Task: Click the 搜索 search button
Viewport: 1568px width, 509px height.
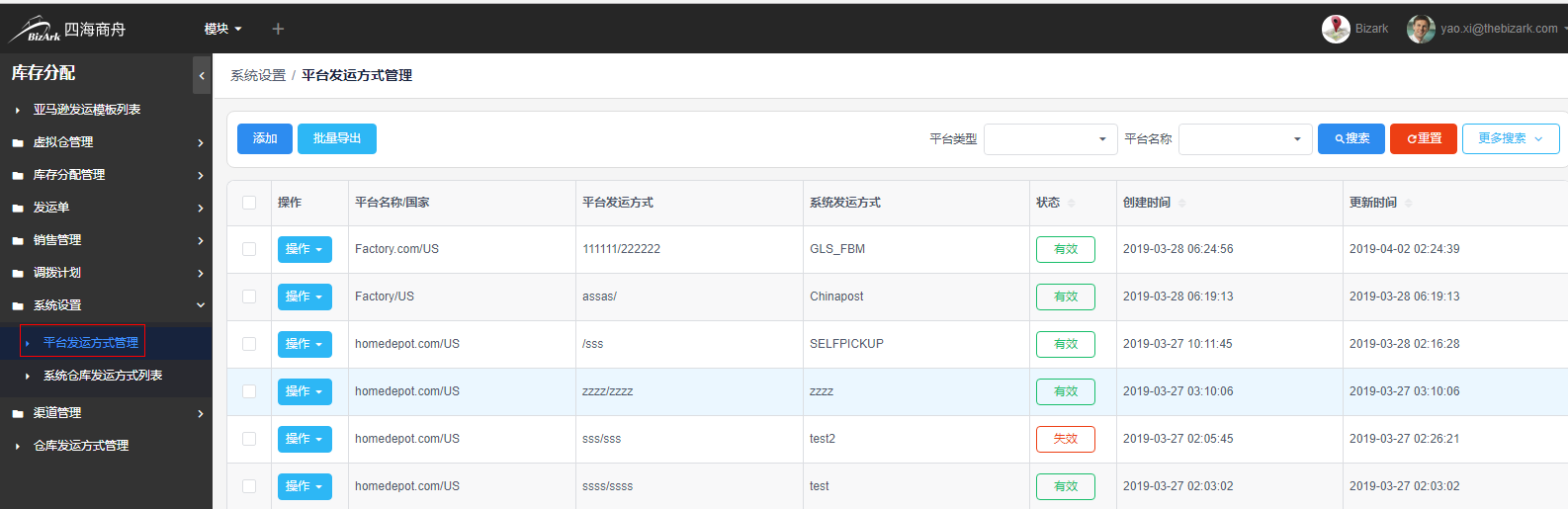Action: point(1351,138)
